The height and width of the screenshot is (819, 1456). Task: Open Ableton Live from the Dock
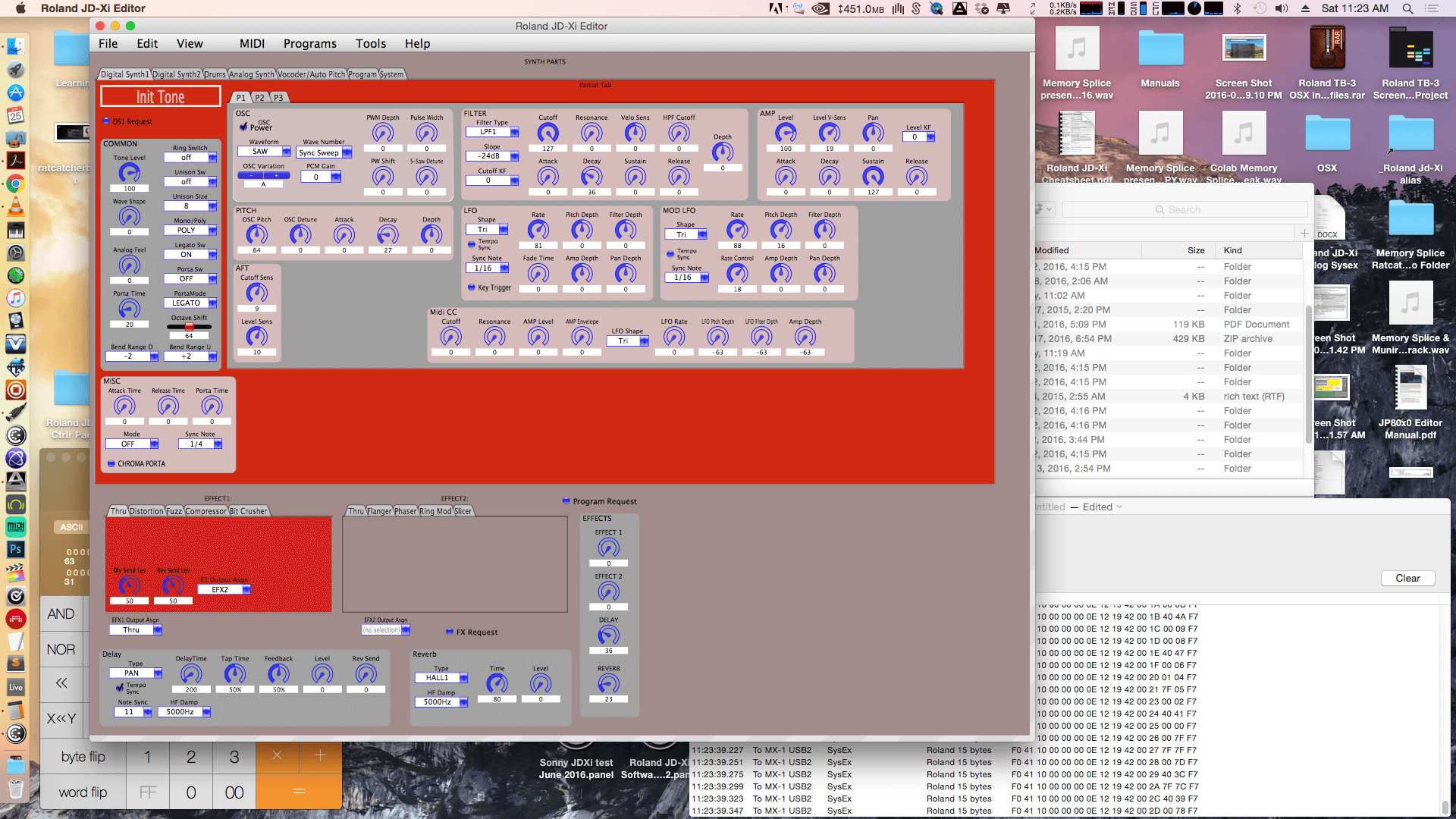pyautogui.click(x=16, y=687)
